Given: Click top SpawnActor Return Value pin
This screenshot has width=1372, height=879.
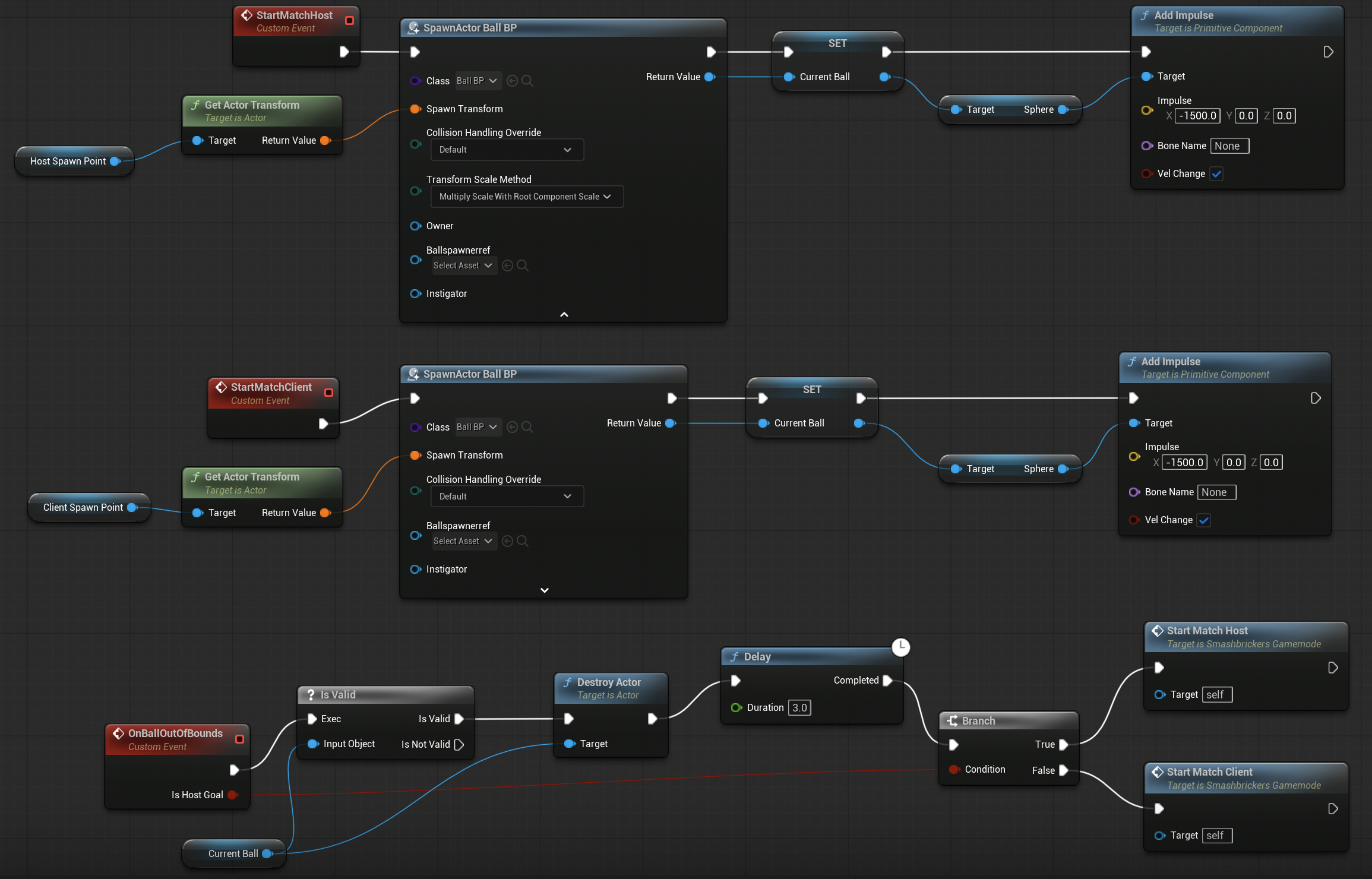Looking at the screenshot, I should click(x=710, y=77).
